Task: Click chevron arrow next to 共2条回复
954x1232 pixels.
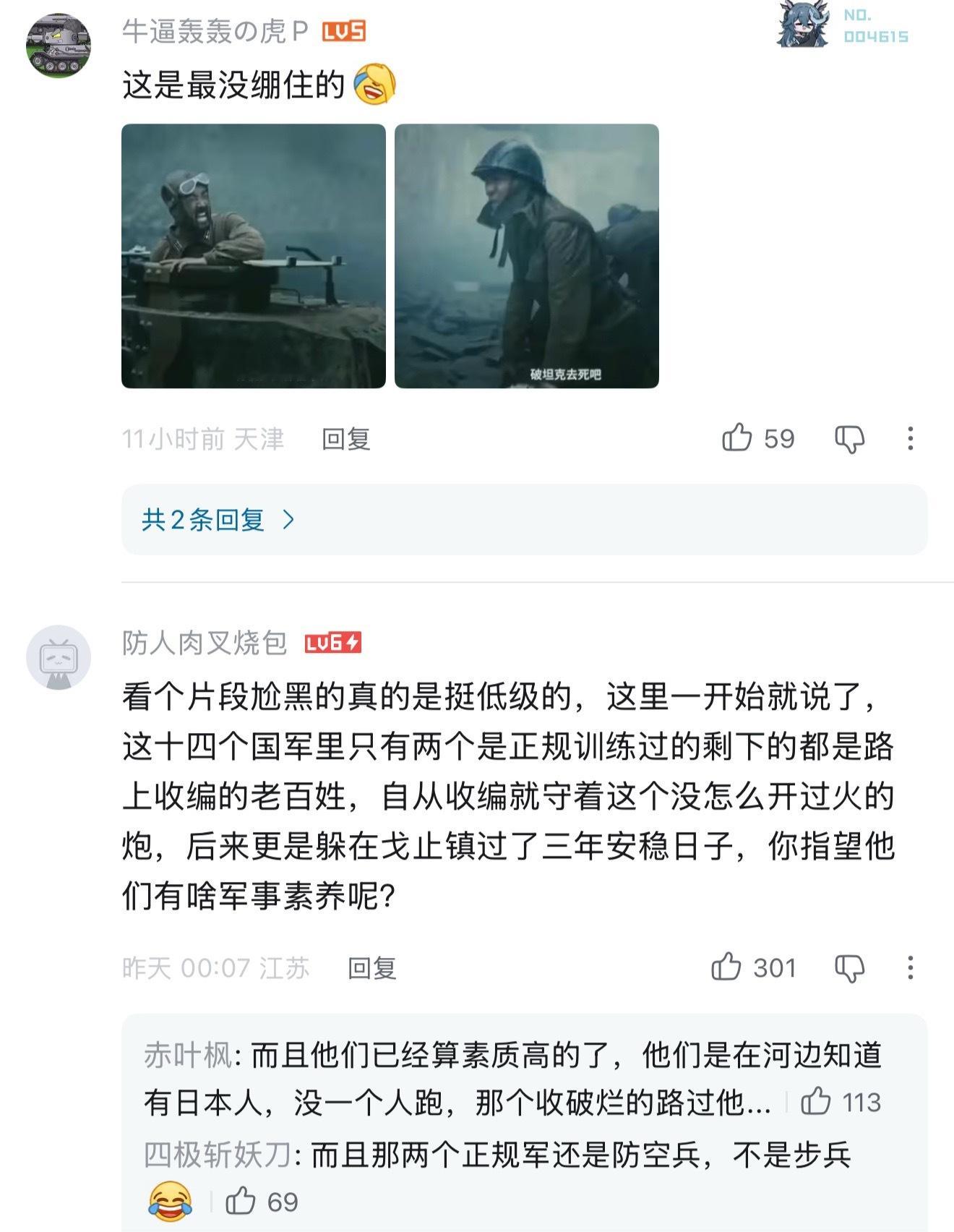Action: [288, 520]
